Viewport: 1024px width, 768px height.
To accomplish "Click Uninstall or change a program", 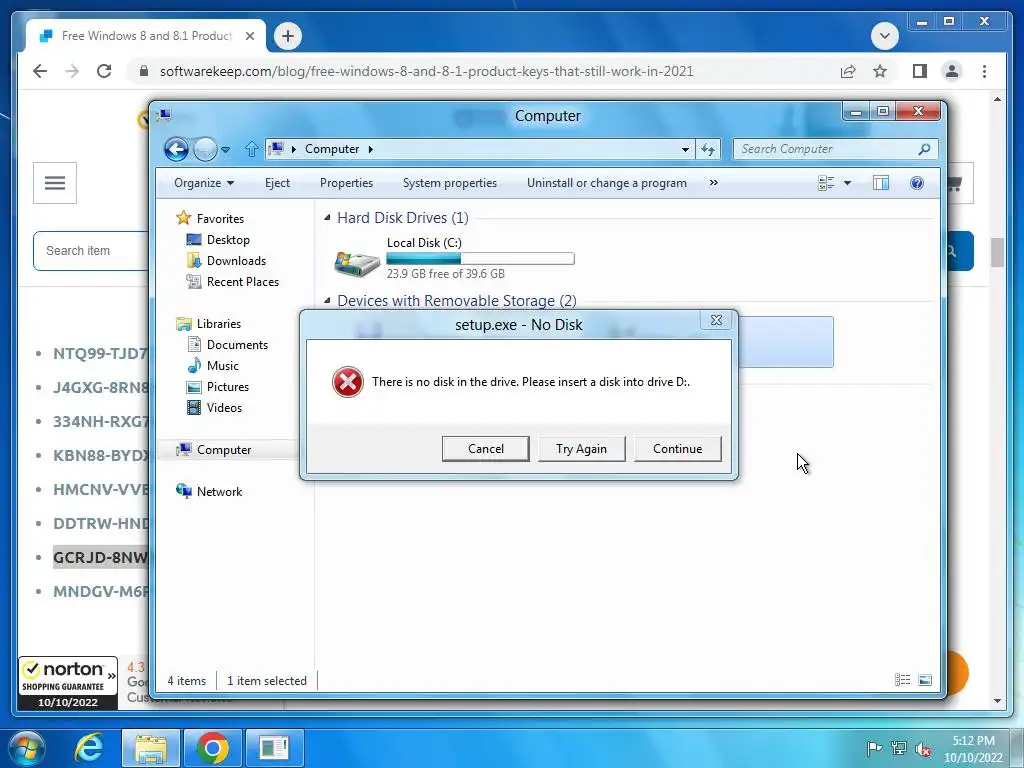I will (607, 183).
